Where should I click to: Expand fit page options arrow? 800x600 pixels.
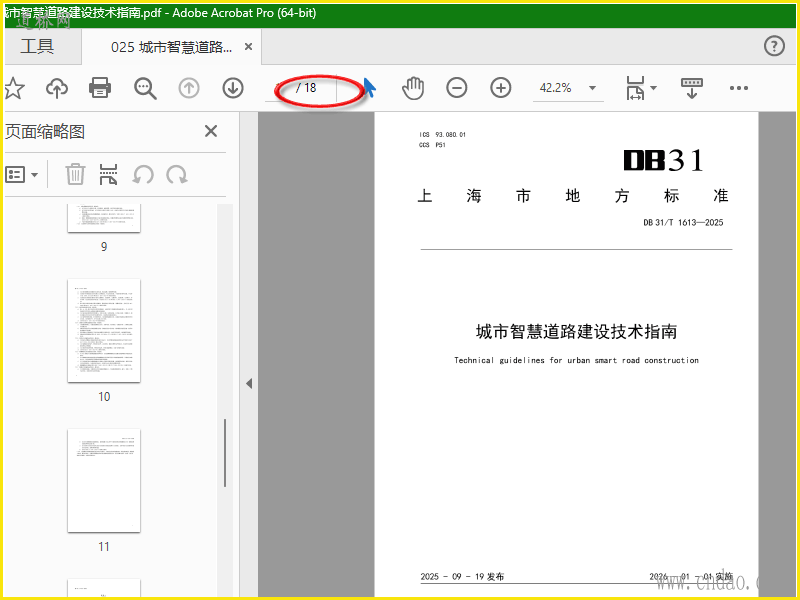point(654,88)
